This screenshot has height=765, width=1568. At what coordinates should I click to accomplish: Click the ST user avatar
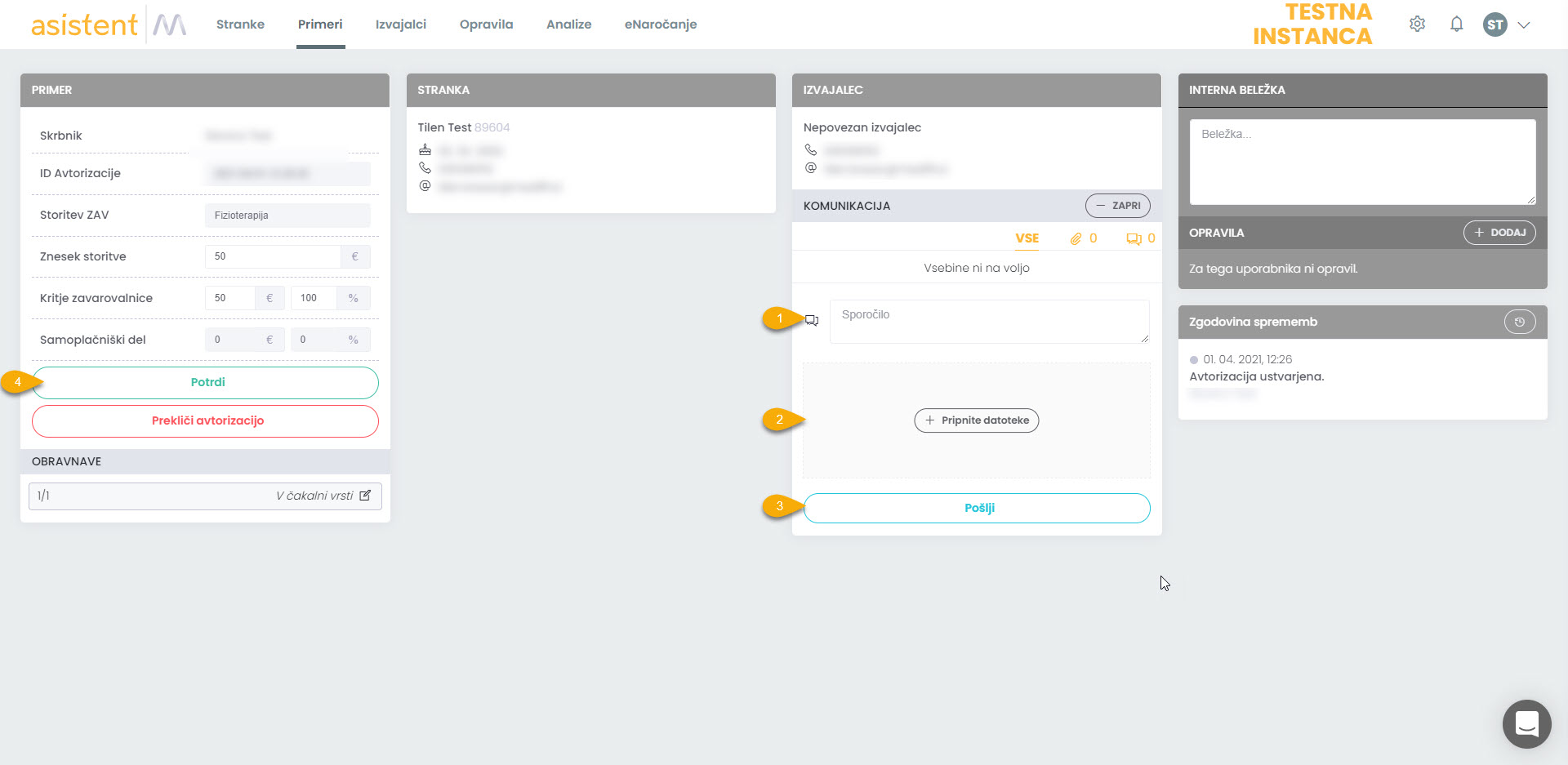coord(1494,24)
